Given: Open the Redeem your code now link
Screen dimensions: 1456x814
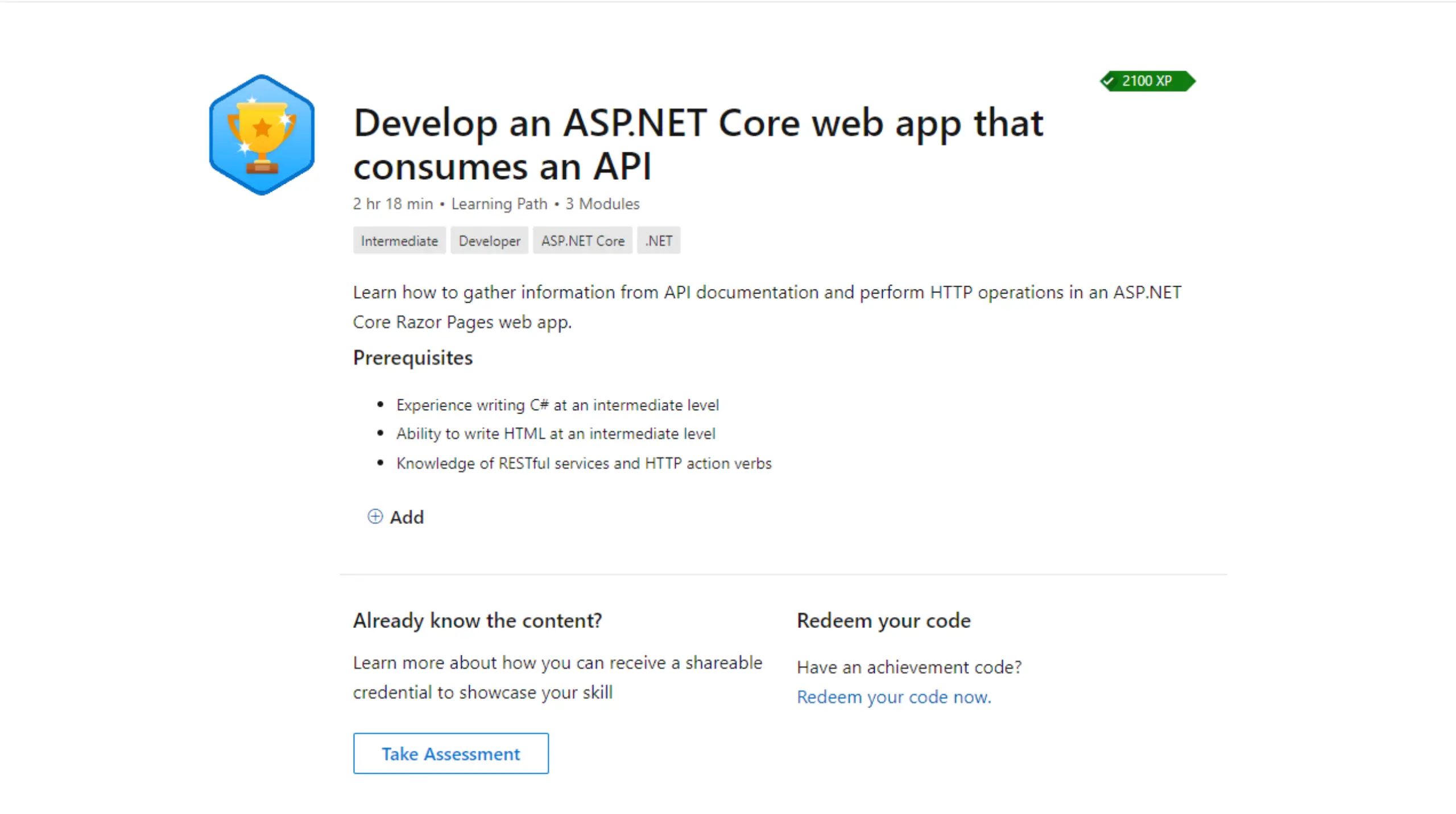Looking at the screenshot, I should (894, 697).
